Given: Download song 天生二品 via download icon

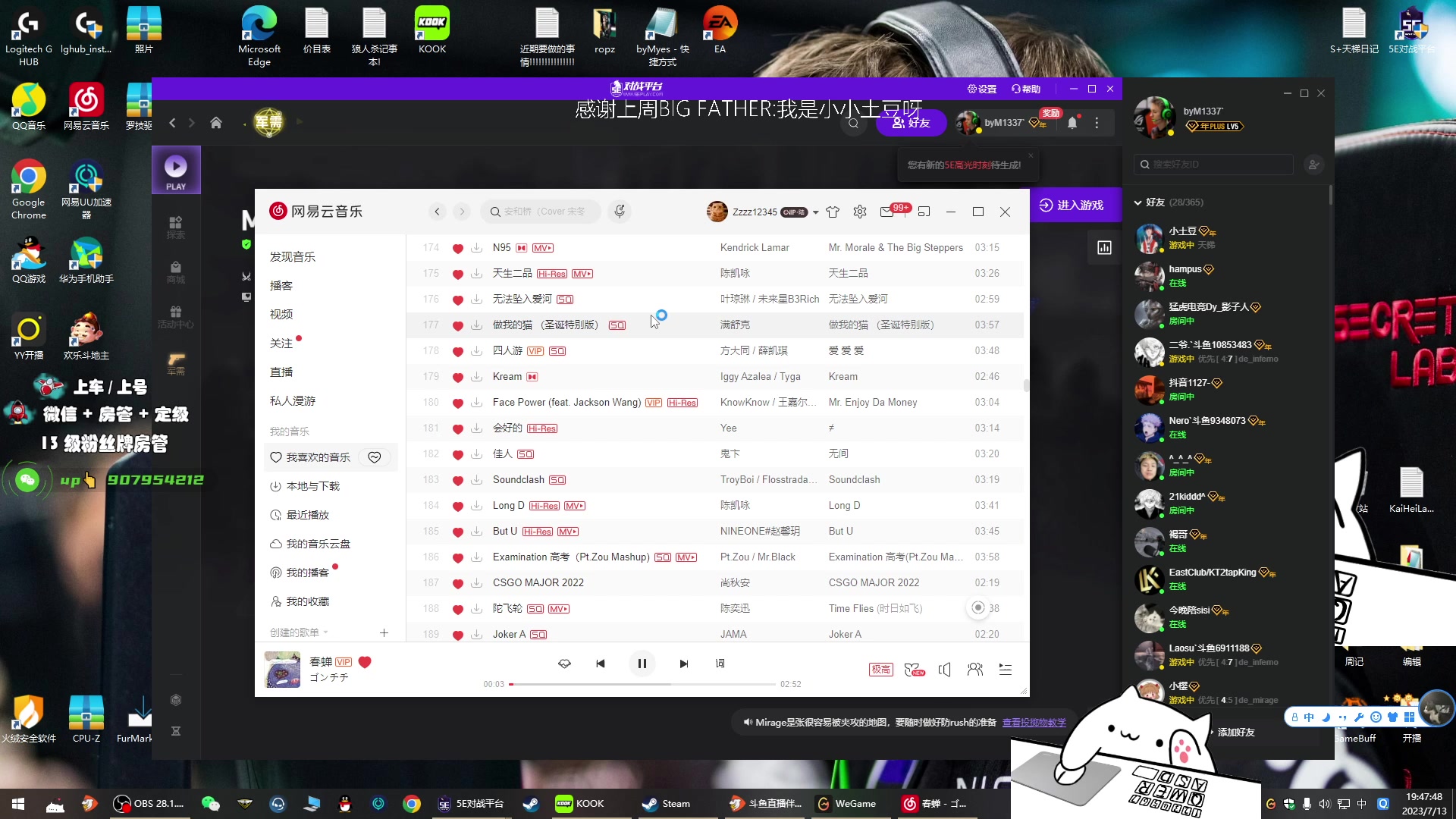Looking at the screenshot, I should 476,274.
